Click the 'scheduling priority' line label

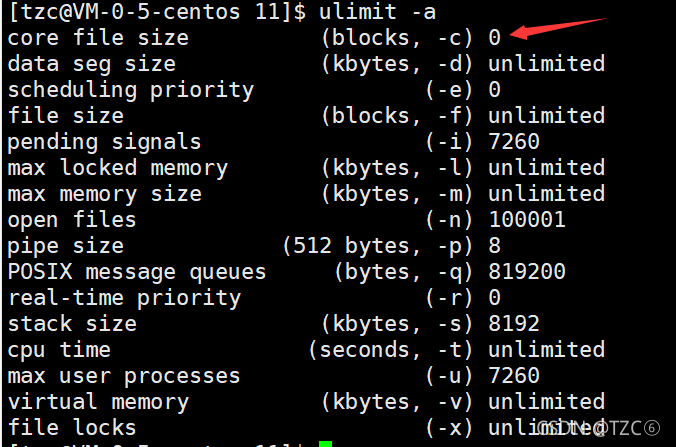131,90
